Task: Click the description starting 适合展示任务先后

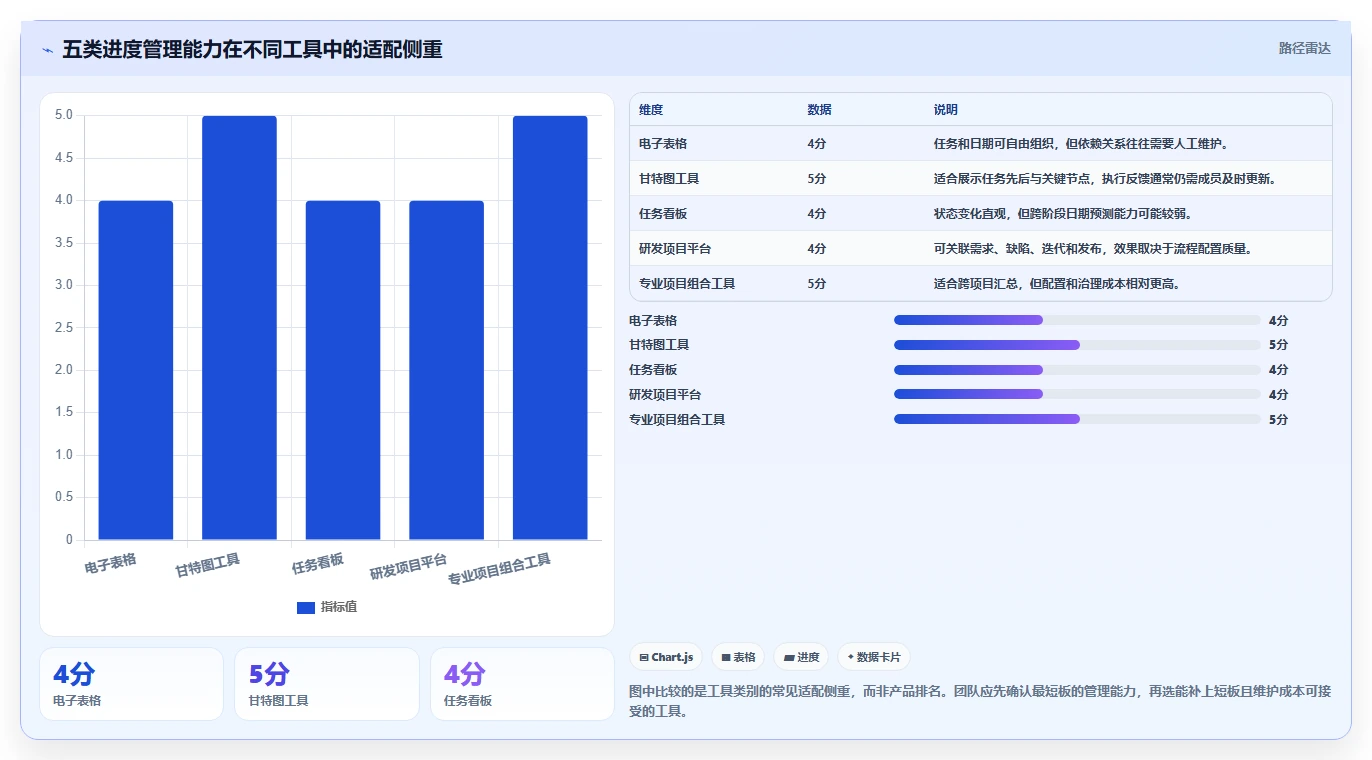Action: coord(1107,178)
